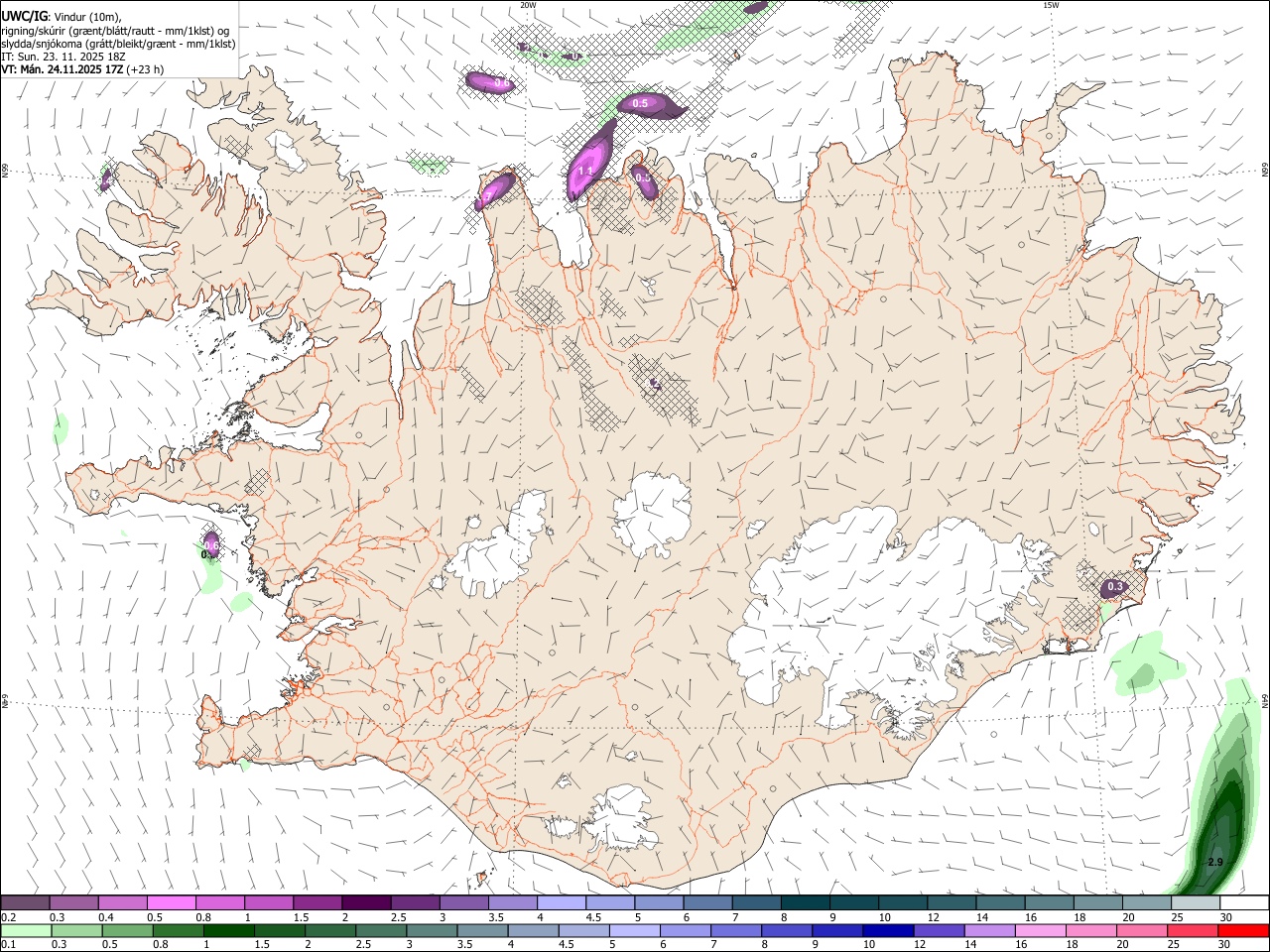
Task: Click 0.5 label inside the elongated offshore snow patch
Action: [x=640, y=103]
